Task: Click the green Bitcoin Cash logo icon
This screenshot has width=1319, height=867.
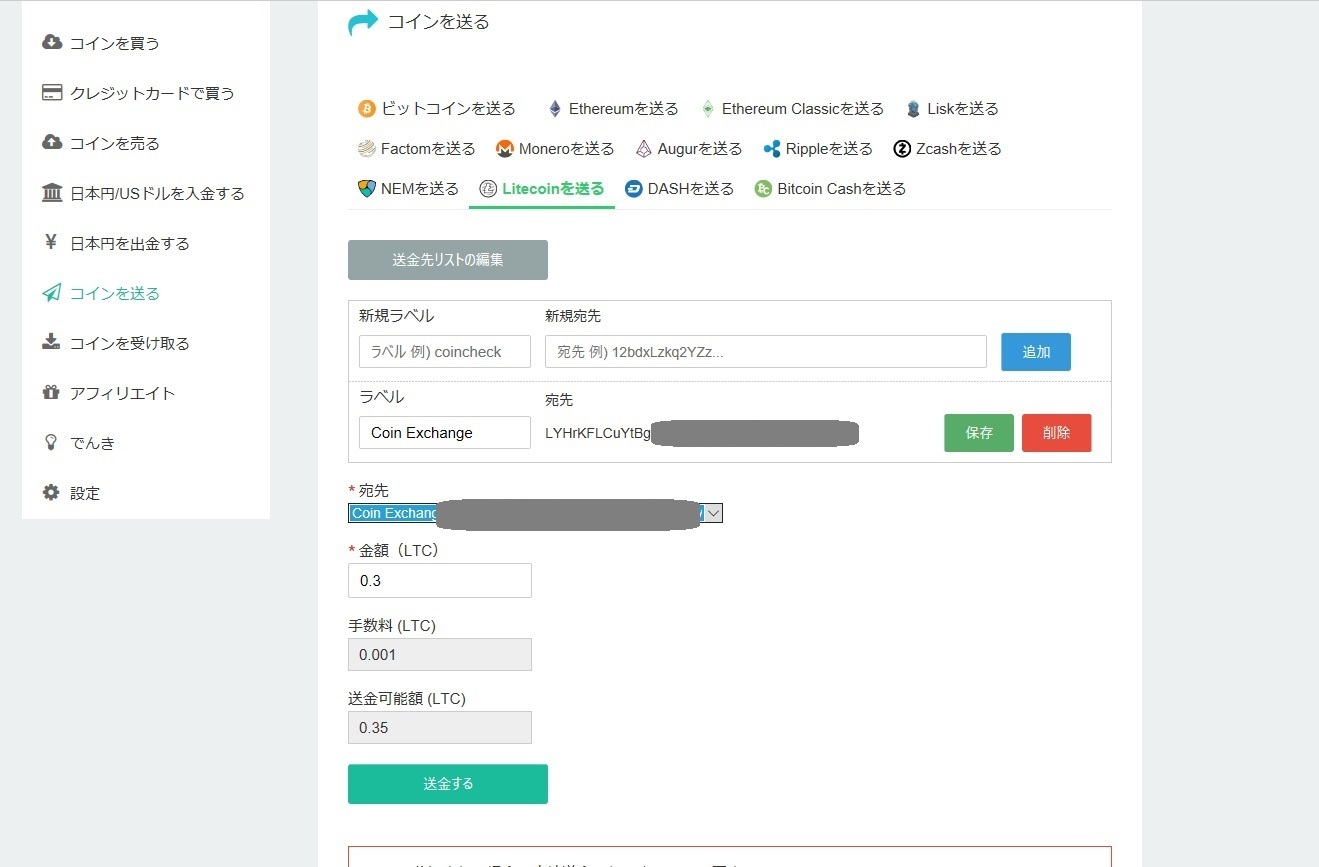Action: (763, 188)
